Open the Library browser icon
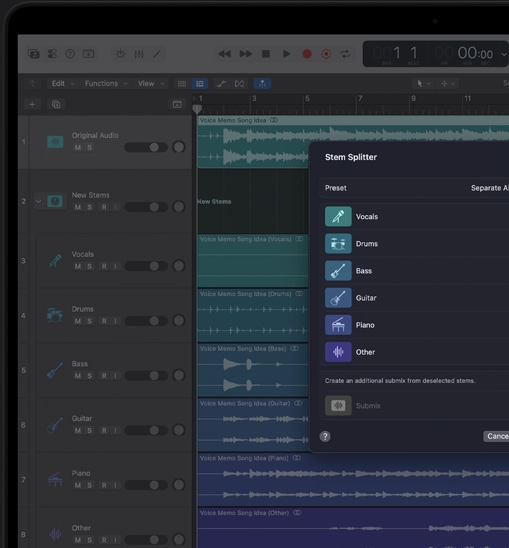 coord(34,54)
